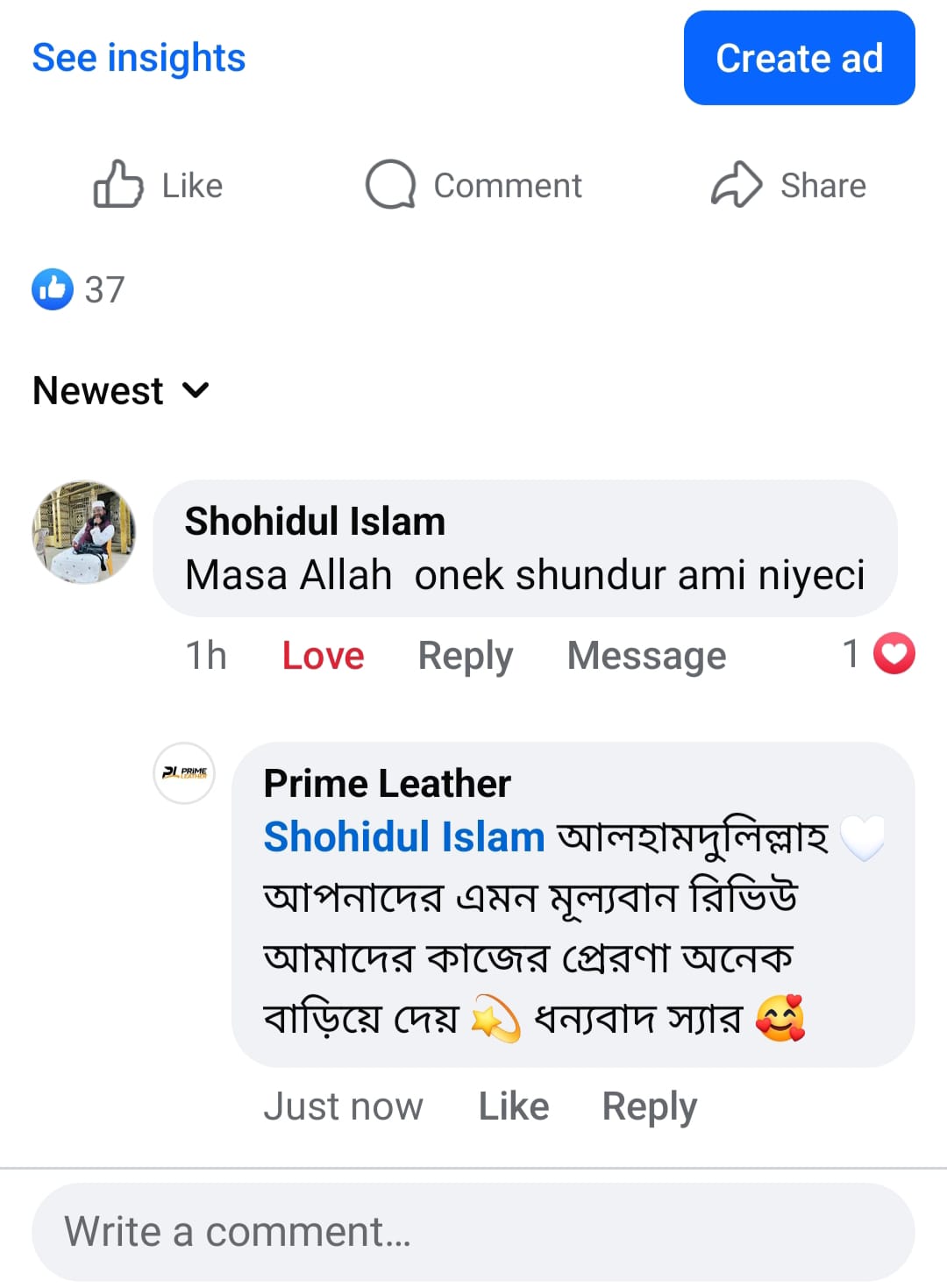The width and height of the screenshot is (947, 1288).
Task: Tap the red heart reaction on the comment
Action: (x=894, y=654)
